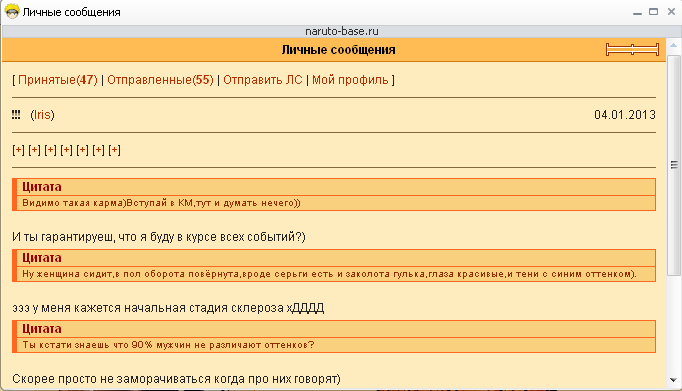The height and width of the screenshot is (391, 682).
Task: Open sender profile link Iris
Action: click(42, 115)
